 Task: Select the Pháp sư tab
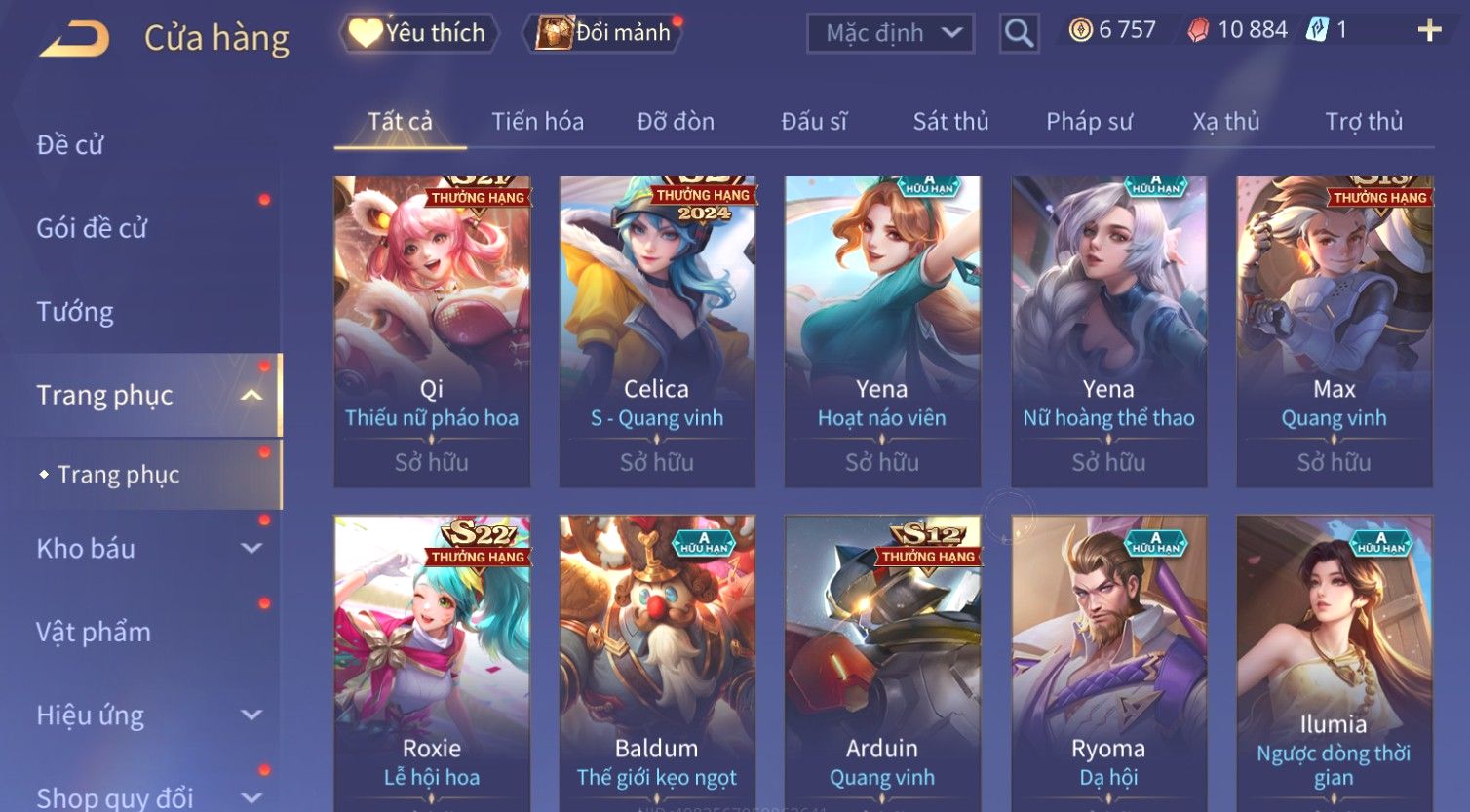tap(1089, 121)
